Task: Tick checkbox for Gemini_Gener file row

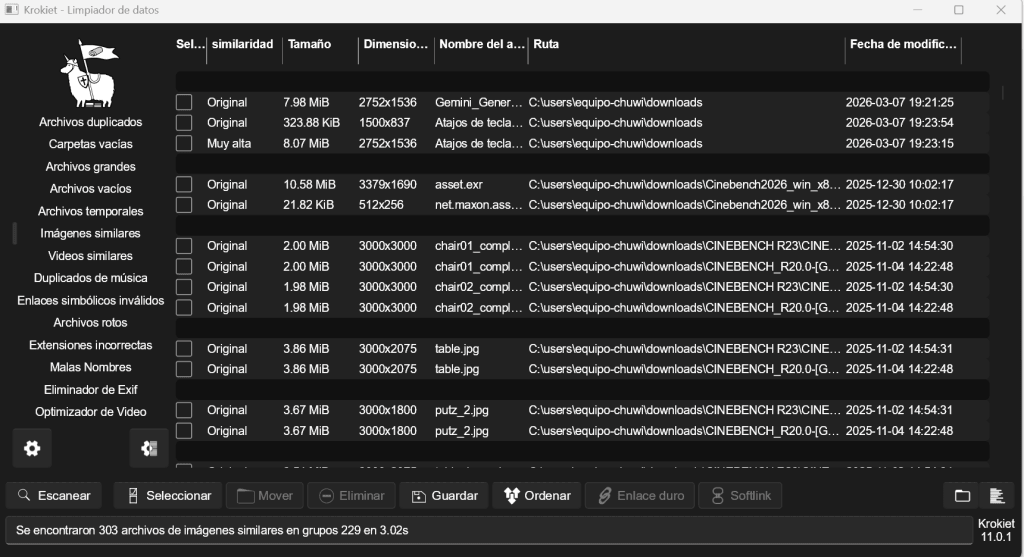Action: tap(184, 103)
